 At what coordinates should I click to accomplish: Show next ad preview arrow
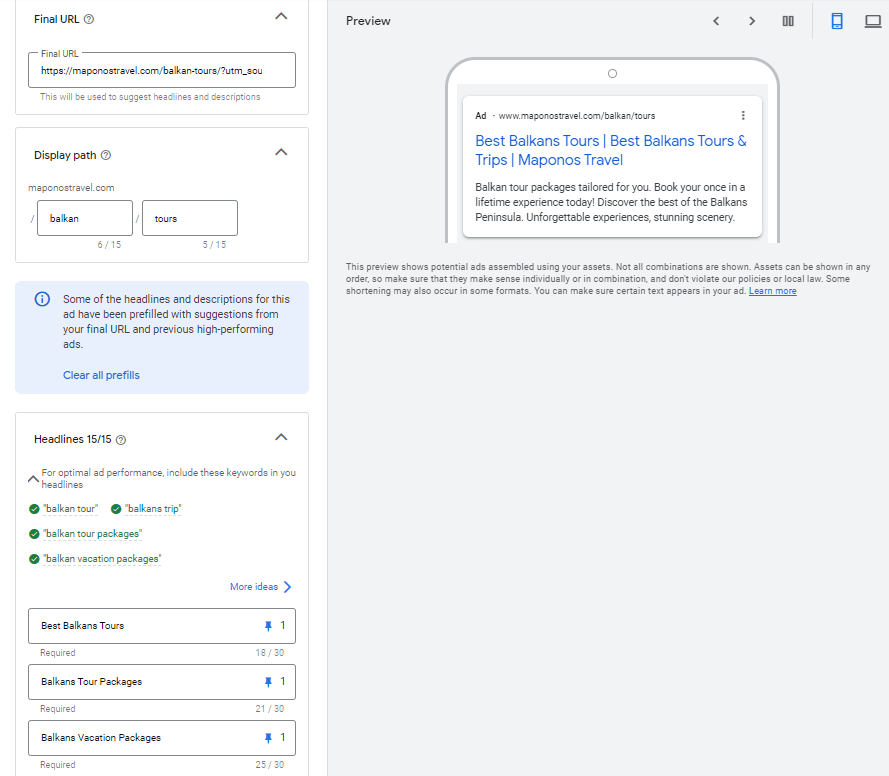[752, 21]
